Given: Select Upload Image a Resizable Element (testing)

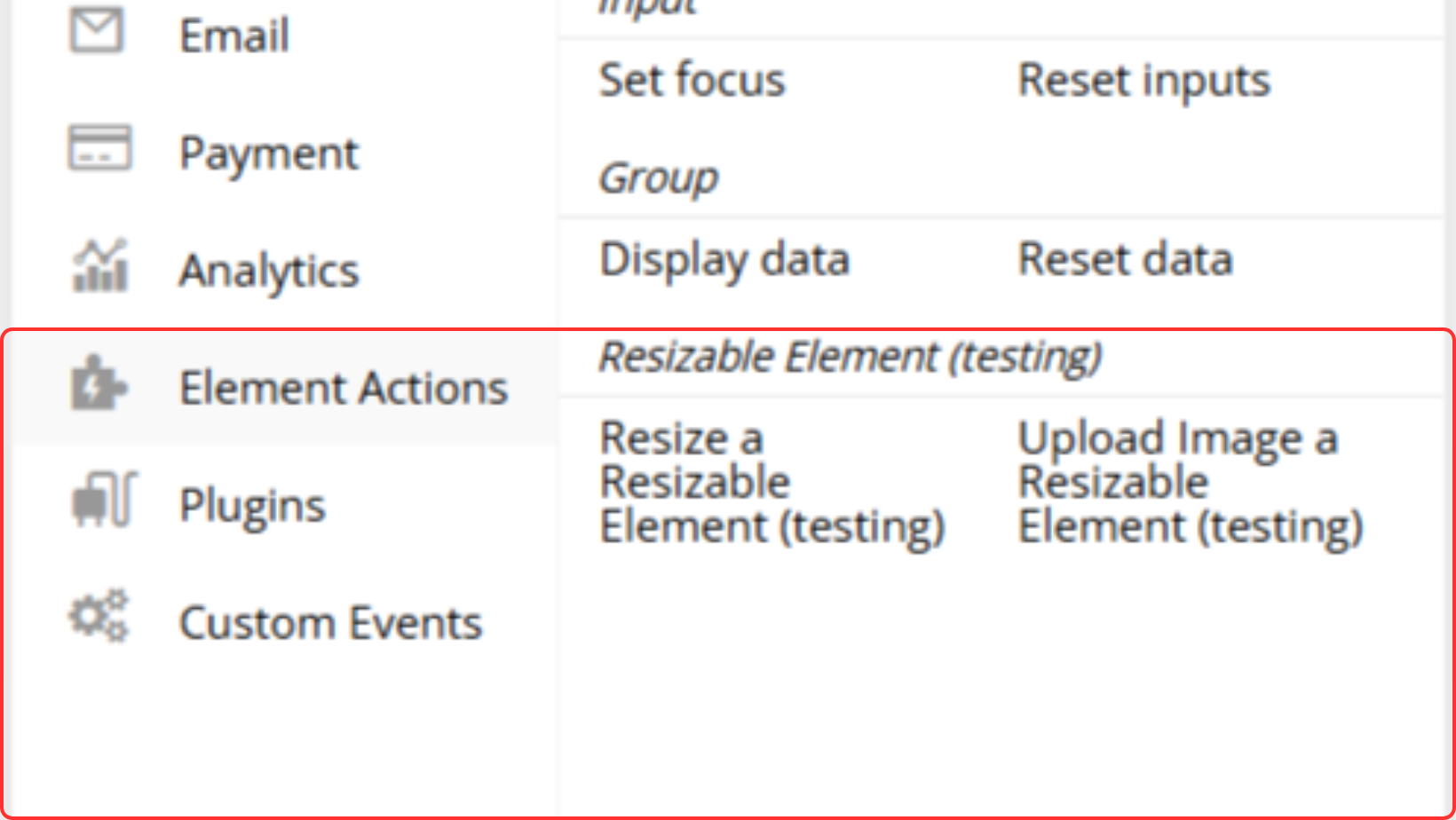Looking at the screenshot, I should point(1190,482).
